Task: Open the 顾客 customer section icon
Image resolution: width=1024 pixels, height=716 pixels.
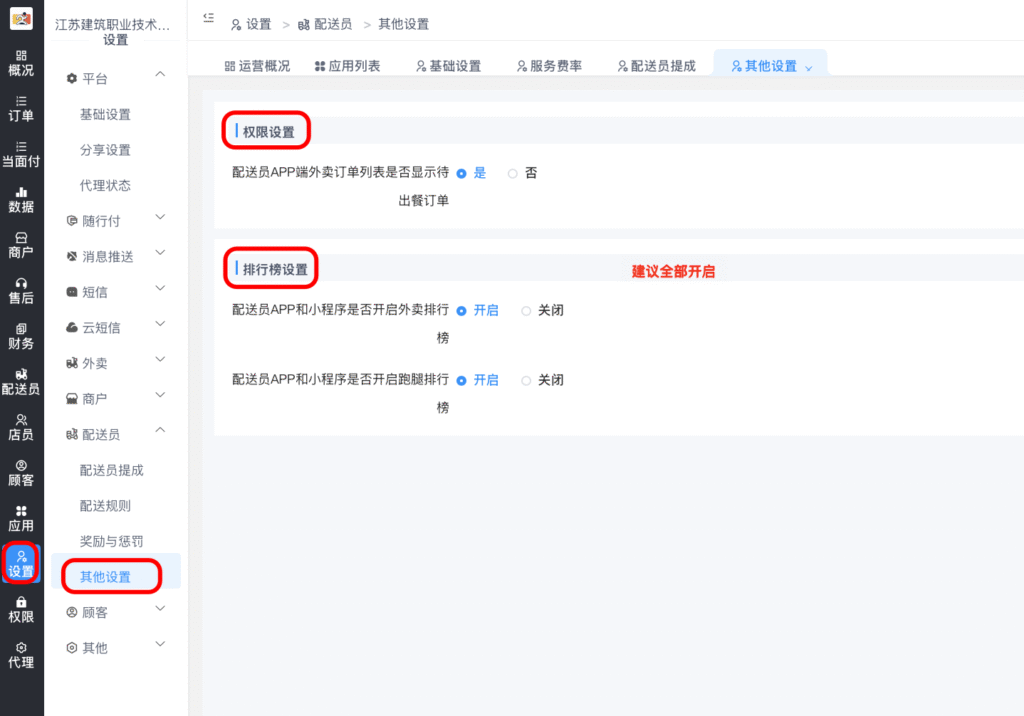Action: 21,470
